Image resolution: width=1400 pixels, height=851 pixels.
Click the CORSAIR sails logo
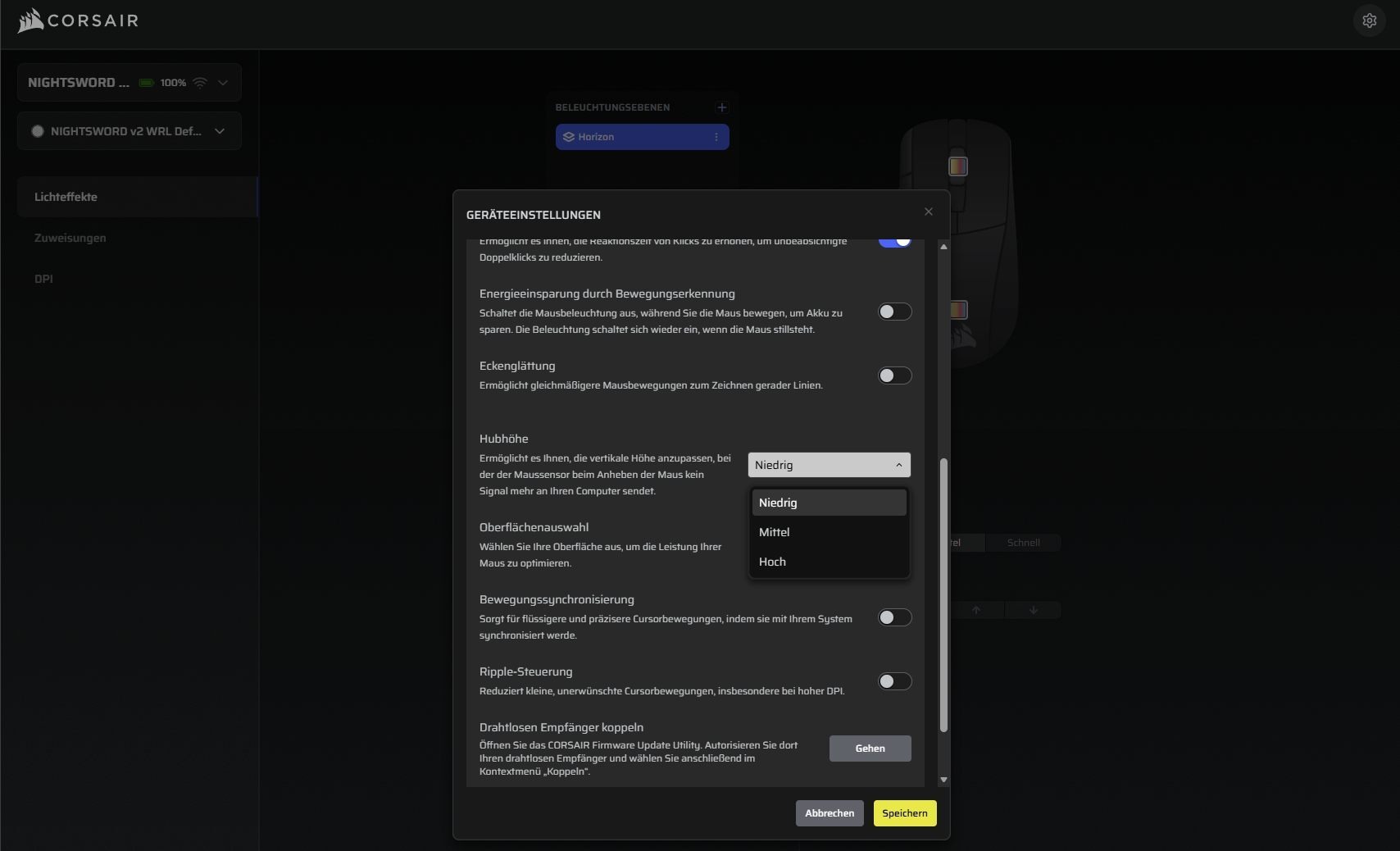(x=30, y=20)
